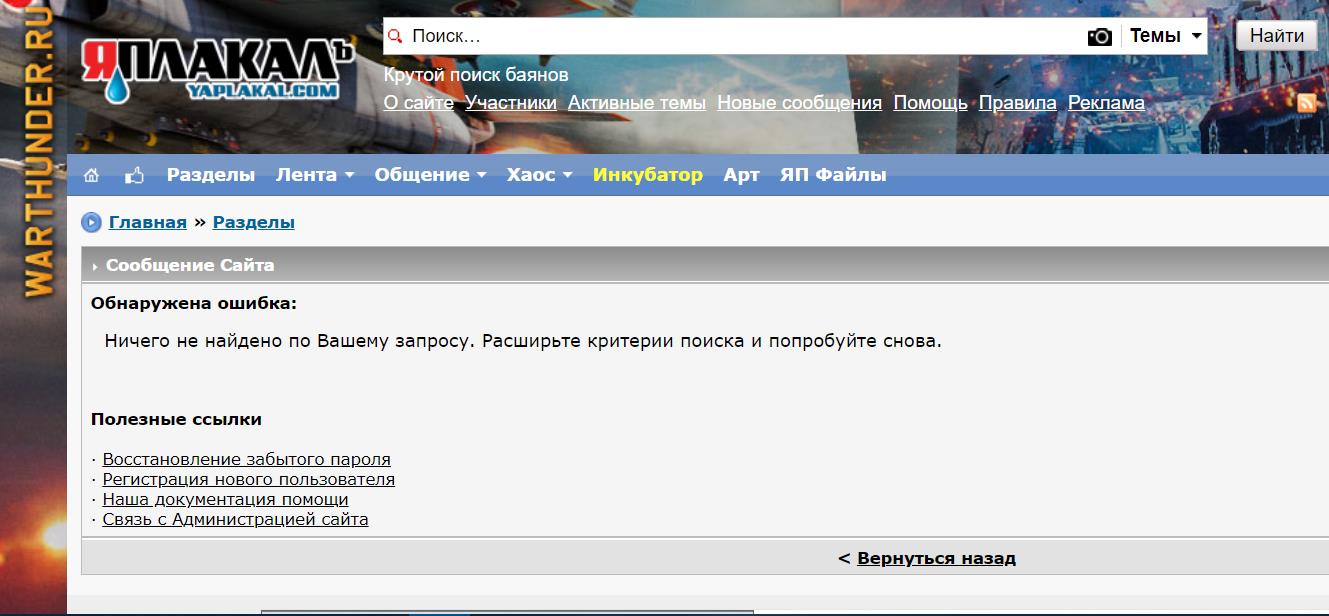Click the Полезные ссылки heading text
Viewport: 1329px width, 616px height.
pyautogui.click(x=176, y=419)
